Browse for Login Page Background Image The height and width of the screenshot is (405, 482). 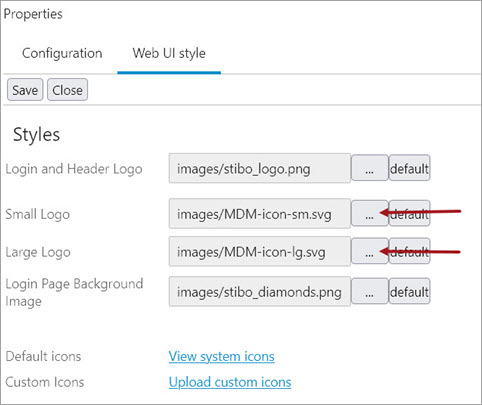[370, 291]
